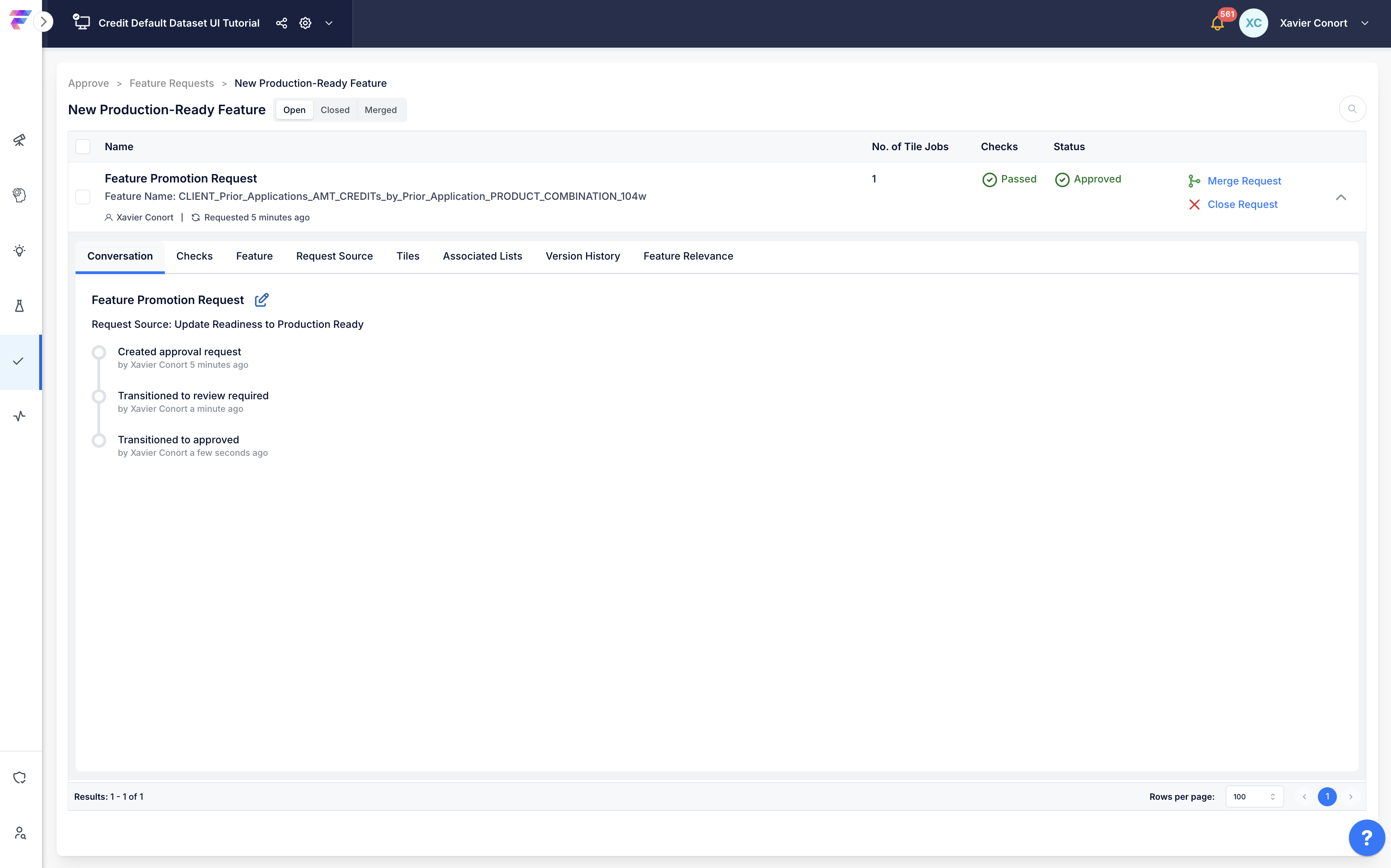This screenshot has height=868, width=1391.
Task: Click the Merge Request link
Action: point(1244,181)
